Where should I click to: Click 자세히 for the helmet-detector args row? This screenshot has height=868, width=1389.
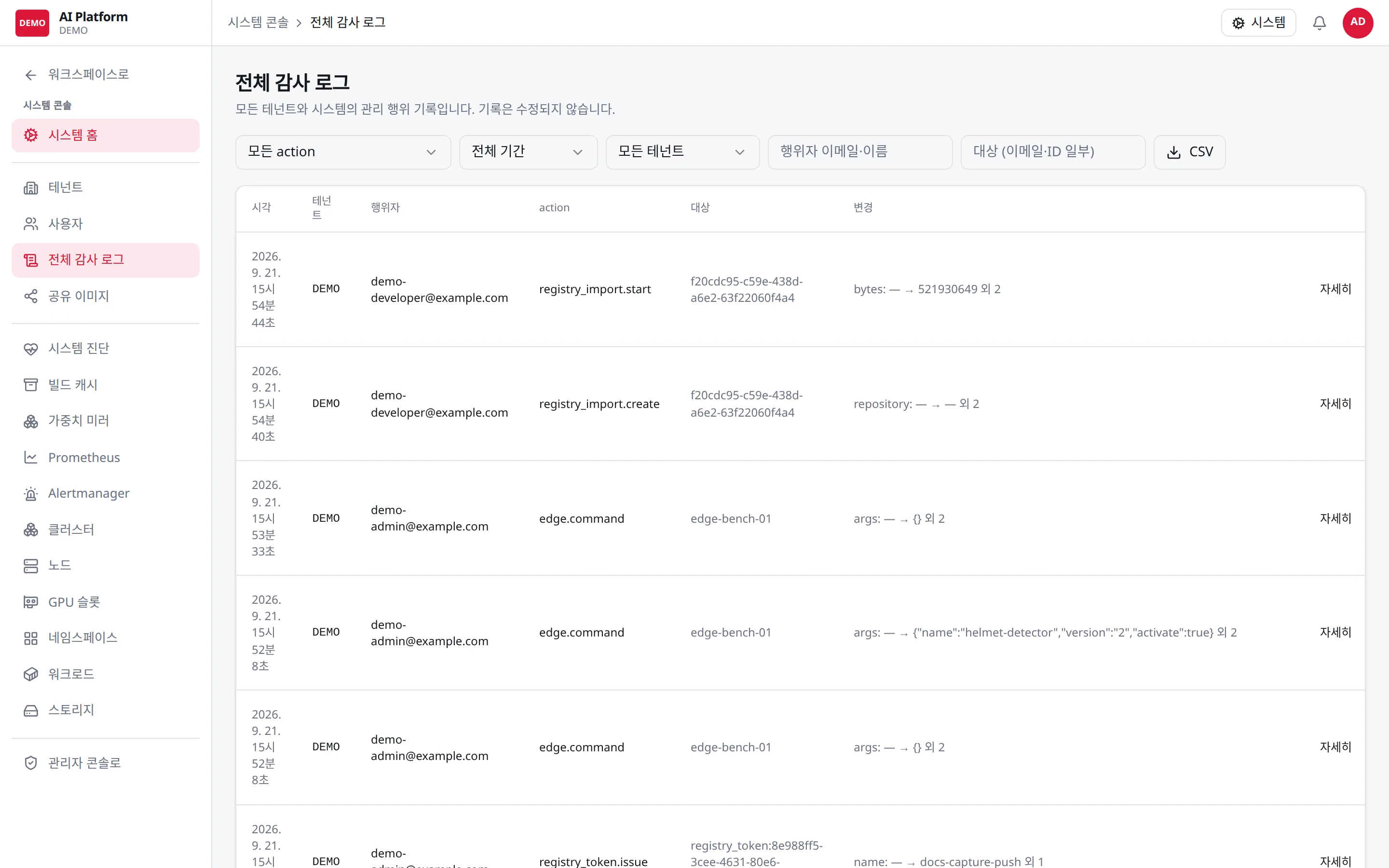(x=1335, y=632)
